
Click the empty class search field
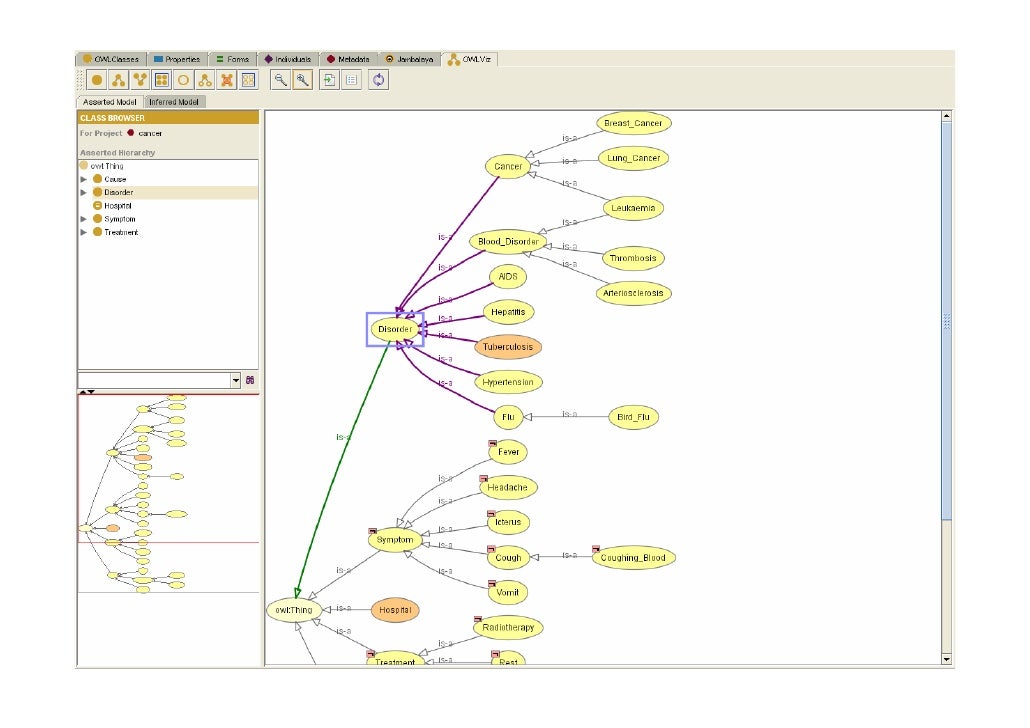pos(154,380)
